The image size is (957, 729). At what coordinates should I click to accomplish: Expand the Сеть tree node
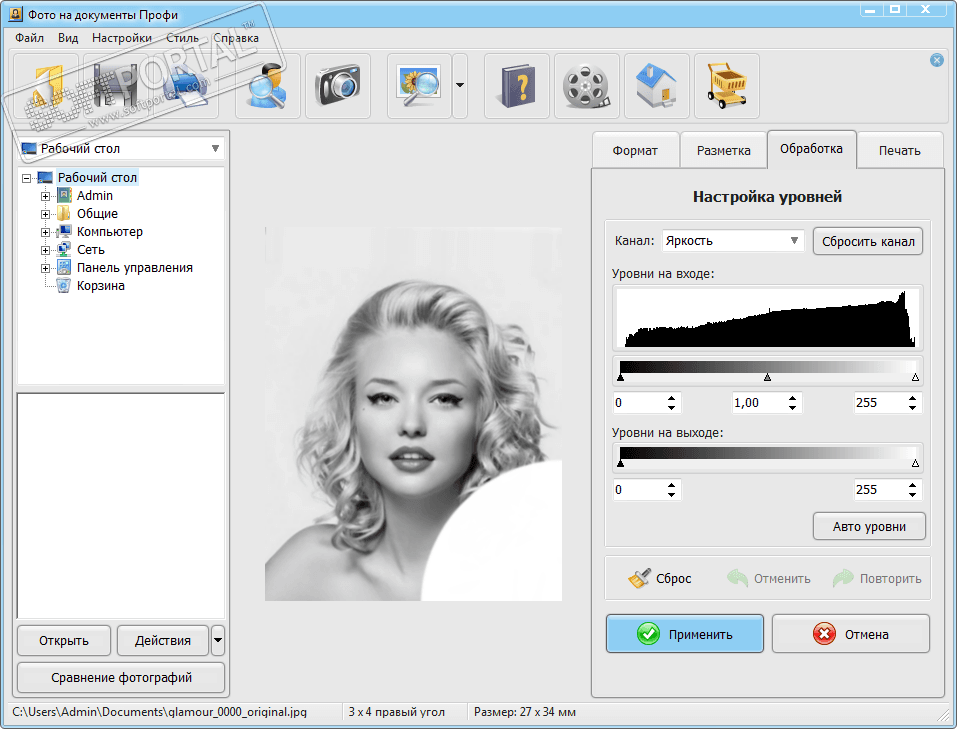[45, 250]
